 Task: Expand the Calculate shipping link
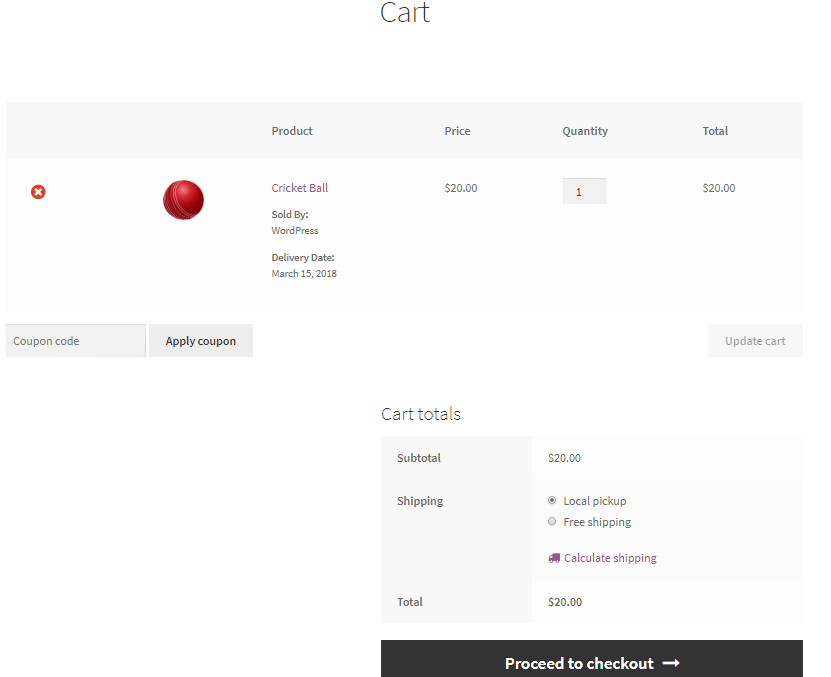click(x=609, y=558)
